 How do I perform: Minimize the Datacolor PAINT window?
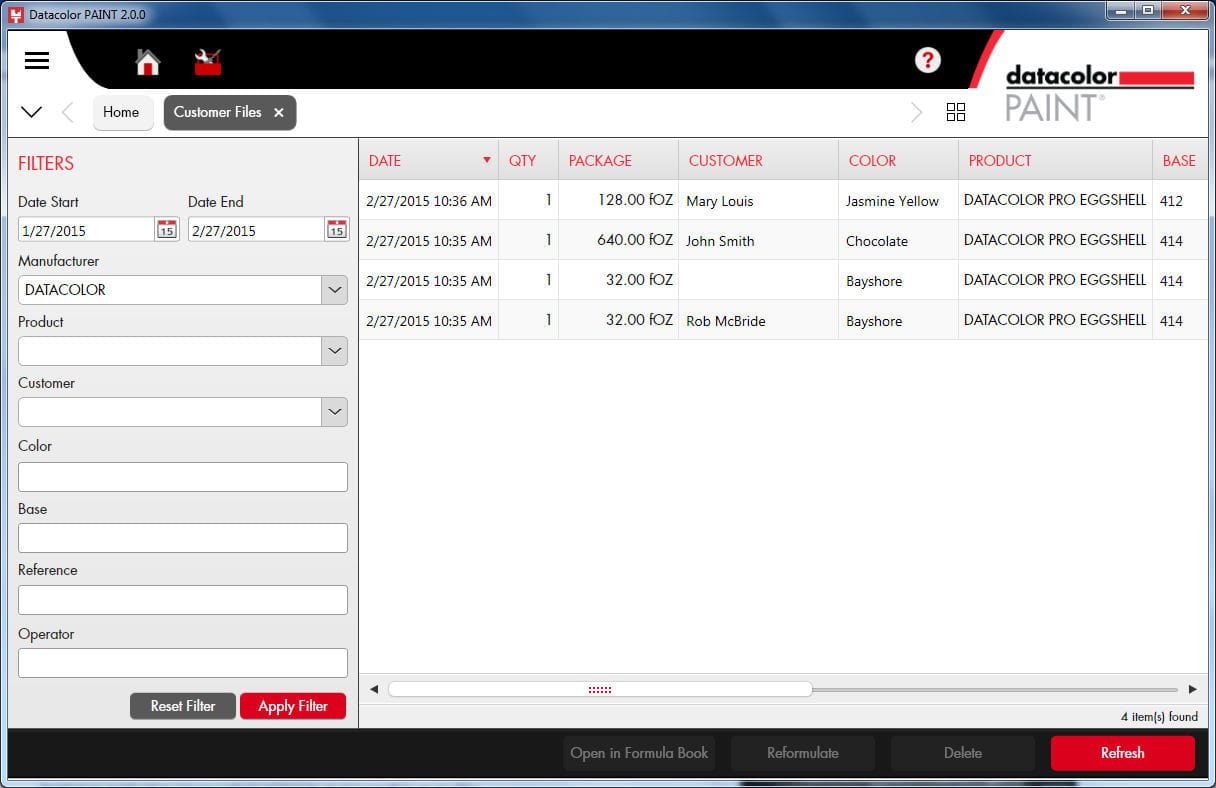click(1120, 10)
